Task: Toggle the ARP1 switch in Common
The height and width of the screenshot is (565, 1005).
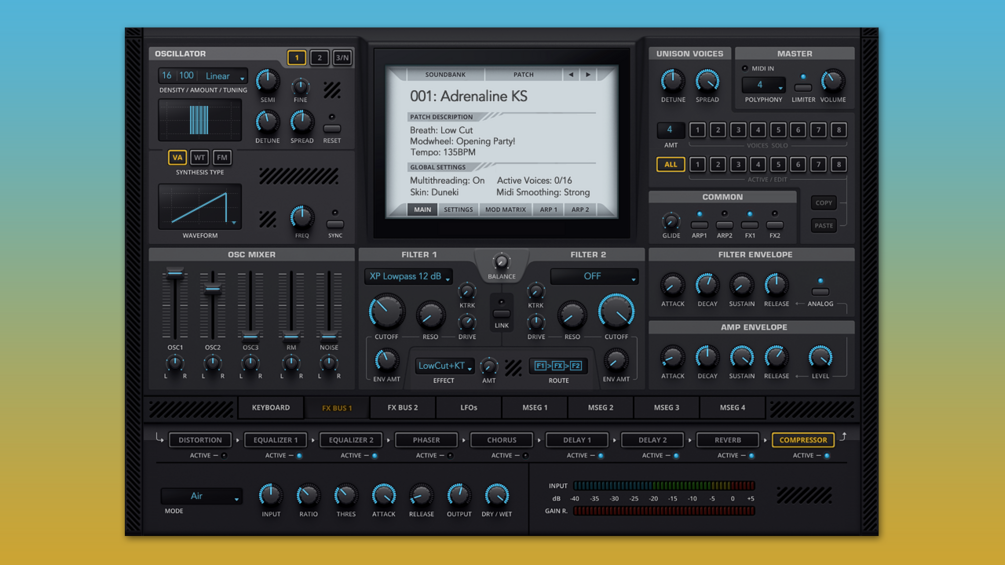Action: point(699,225)
